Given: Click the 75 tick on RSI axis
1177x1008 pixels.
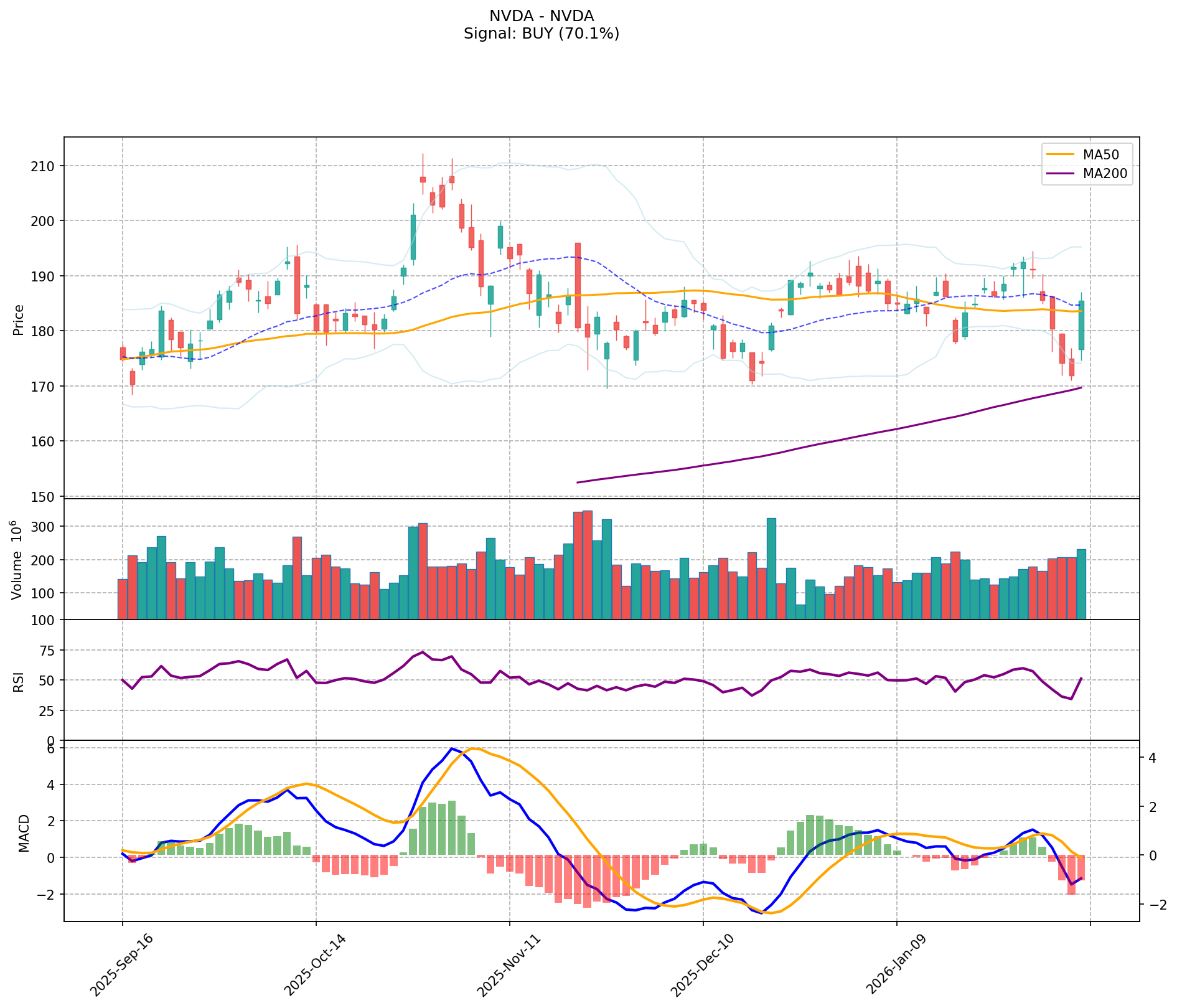Looking at the screenshot, I should click(x=47, y=651).
